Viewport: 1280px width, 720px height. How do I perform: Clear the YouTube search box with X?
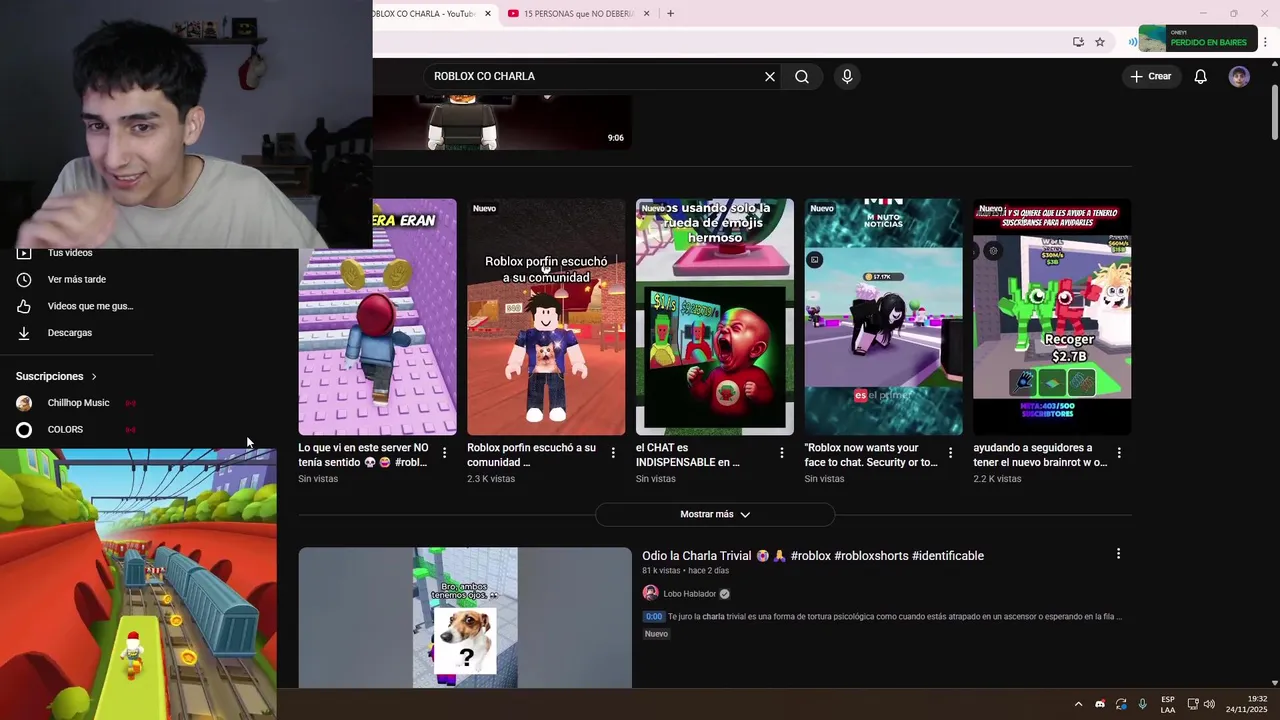770,76
